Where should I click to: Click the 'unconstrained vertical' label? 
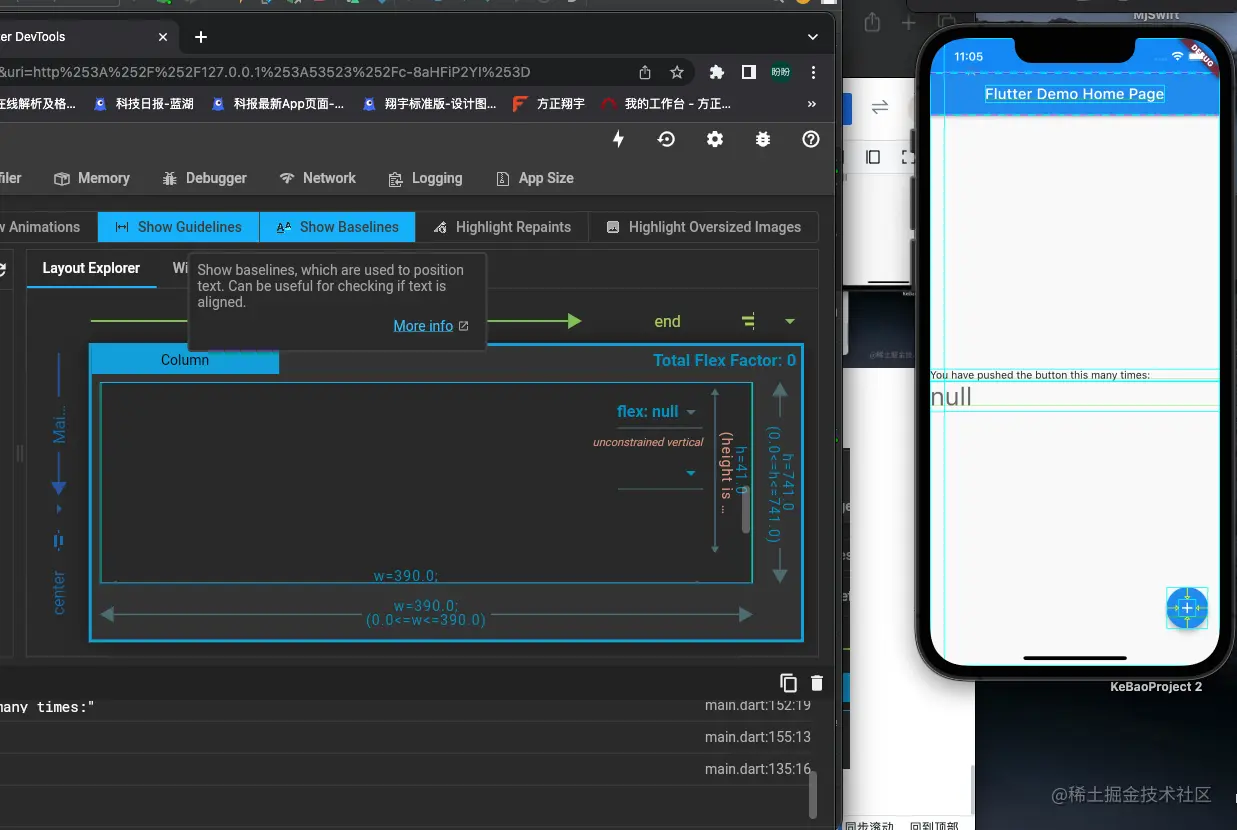click(648, 442)
